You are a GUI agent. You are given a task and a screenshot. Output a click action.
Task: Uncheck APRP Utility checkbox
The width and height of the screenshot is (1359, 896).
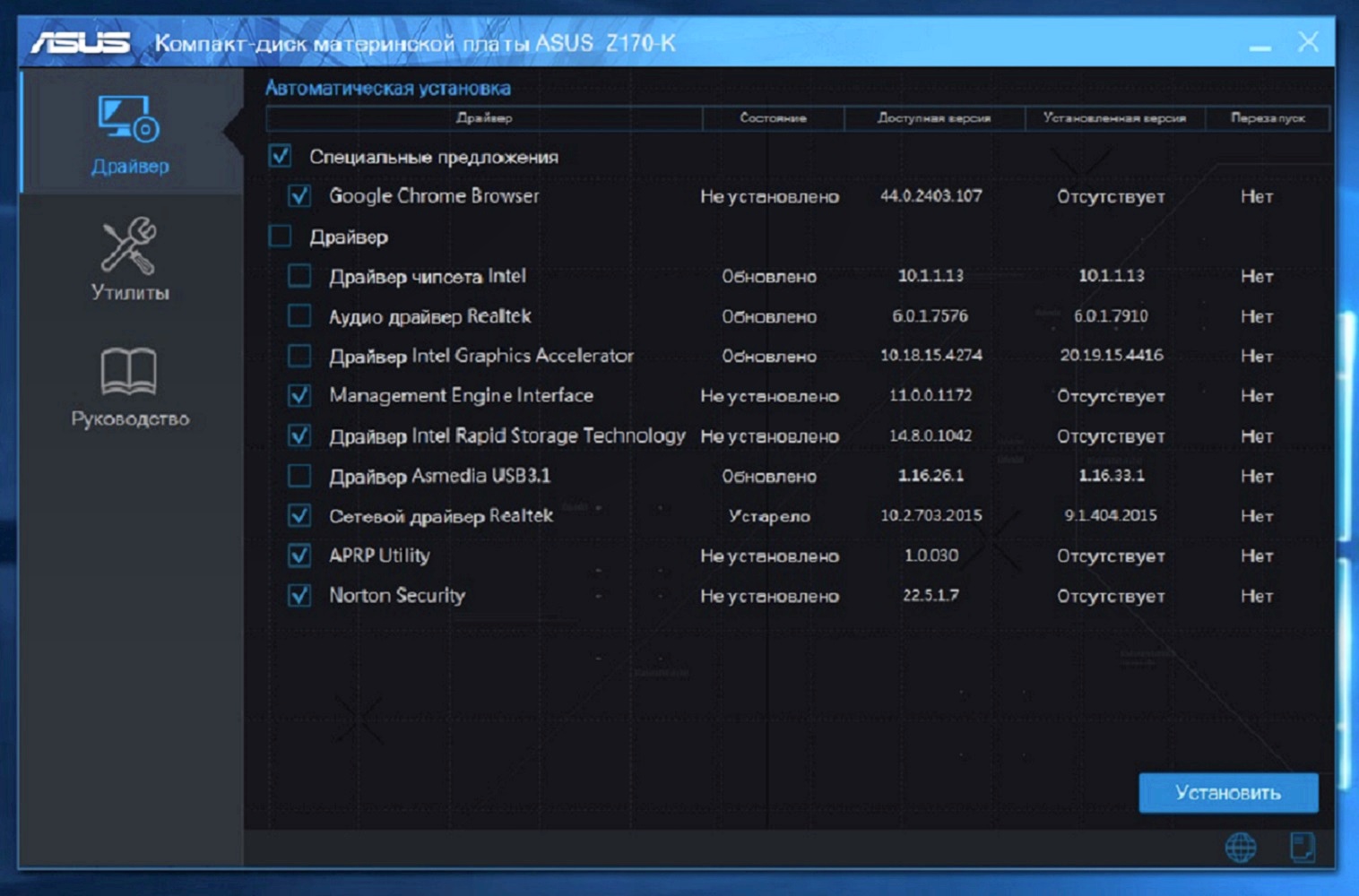pyautogui.click(x=299, y=556)
